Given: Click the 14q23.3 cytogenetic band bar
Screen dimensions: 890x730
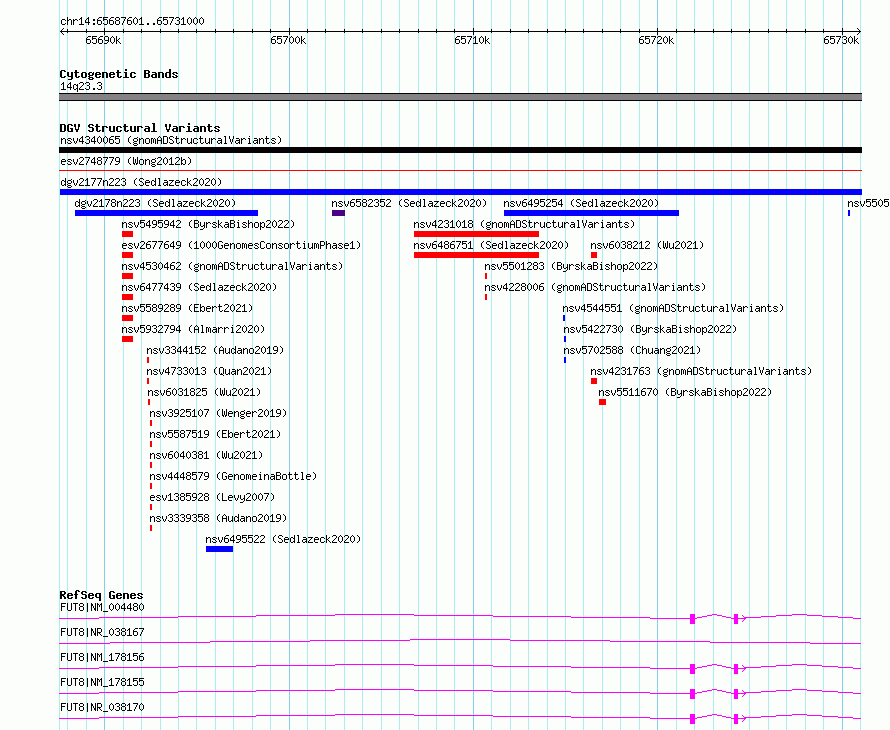Looking at the screenshot, I should (460, 97).
